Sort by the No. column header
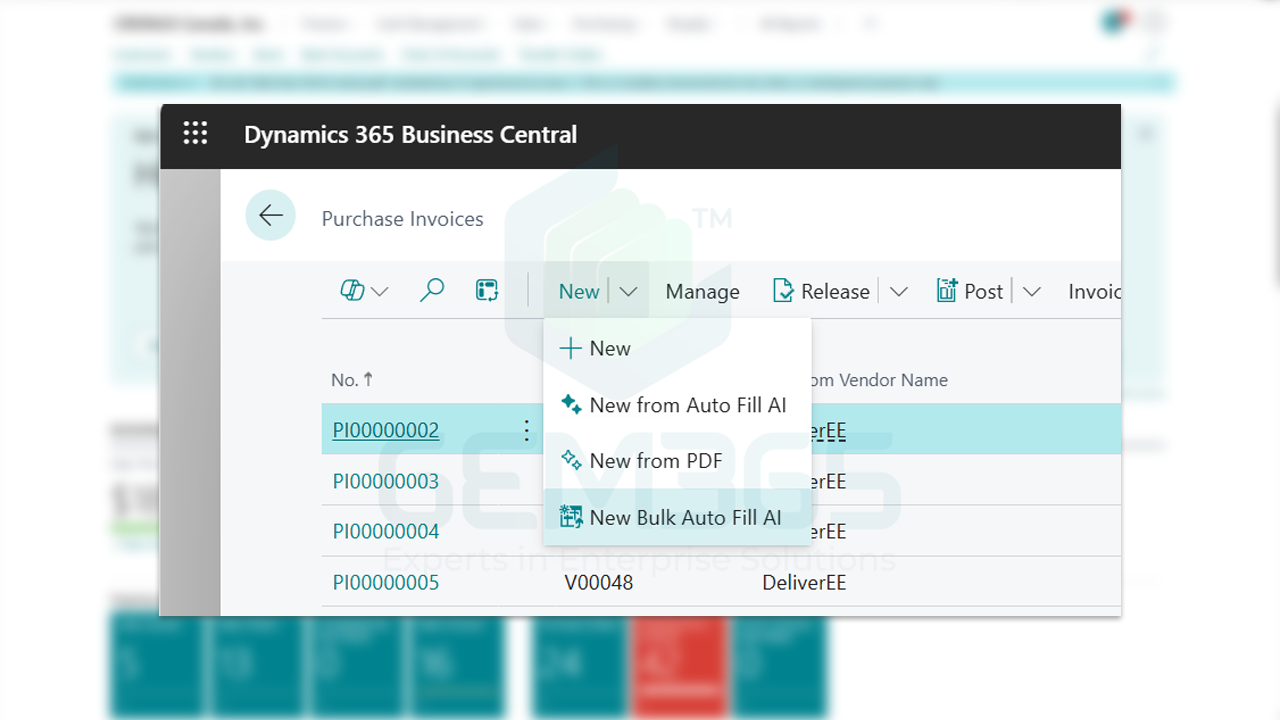This screenshot has height=720, width=1280. pyautogui.click(x=353, y=380)
